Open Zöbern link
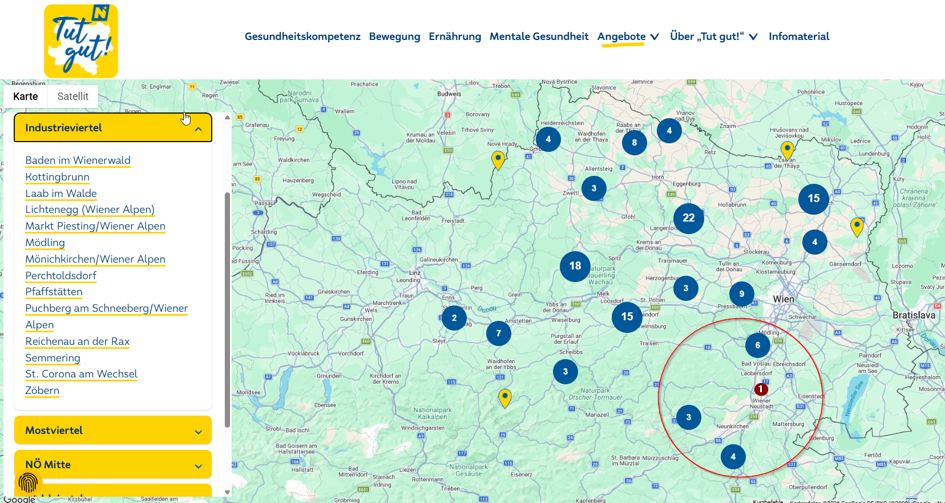 [x=42, y=390]
